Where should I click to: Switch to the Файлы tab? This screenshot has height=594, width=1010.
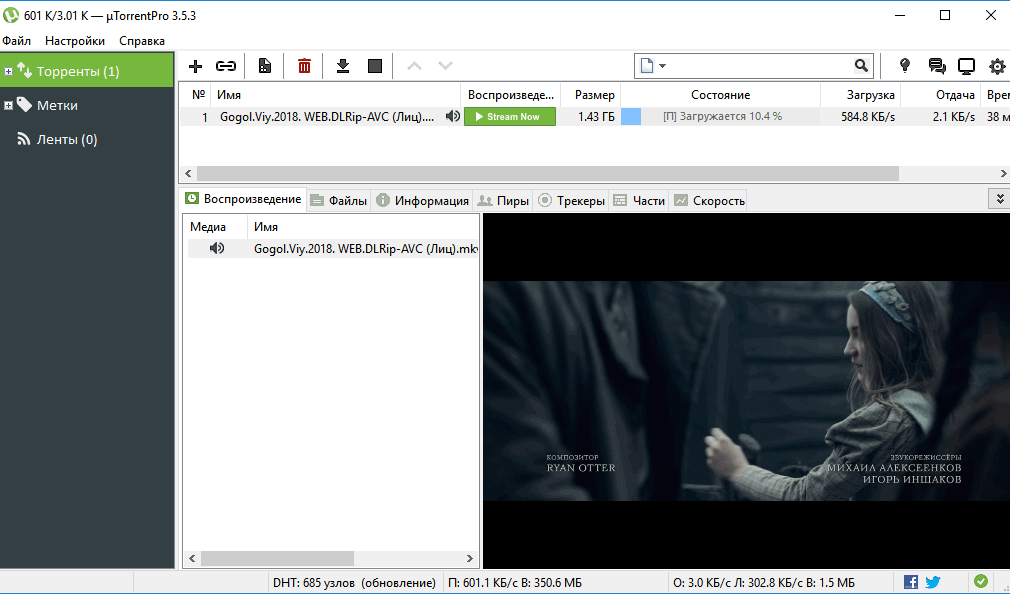tap(339, 200)
